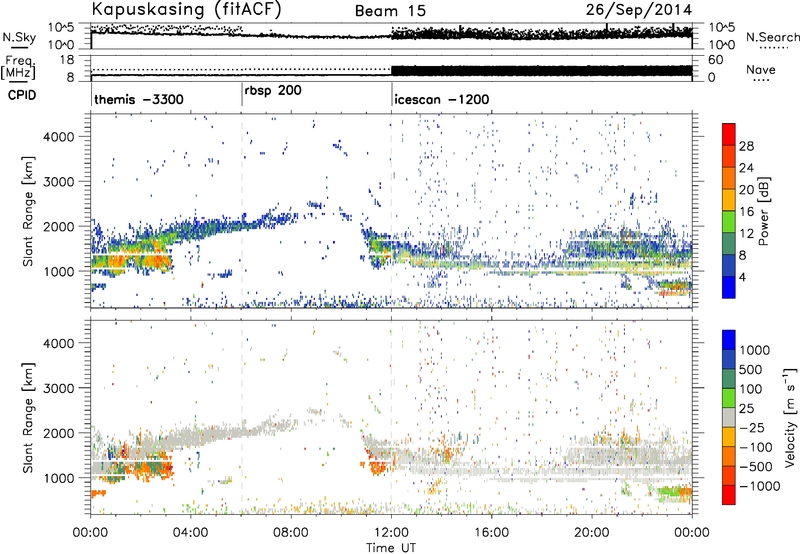The image size is (800, 554).
Task: Select the Beam 15 label
Action: 390,11
